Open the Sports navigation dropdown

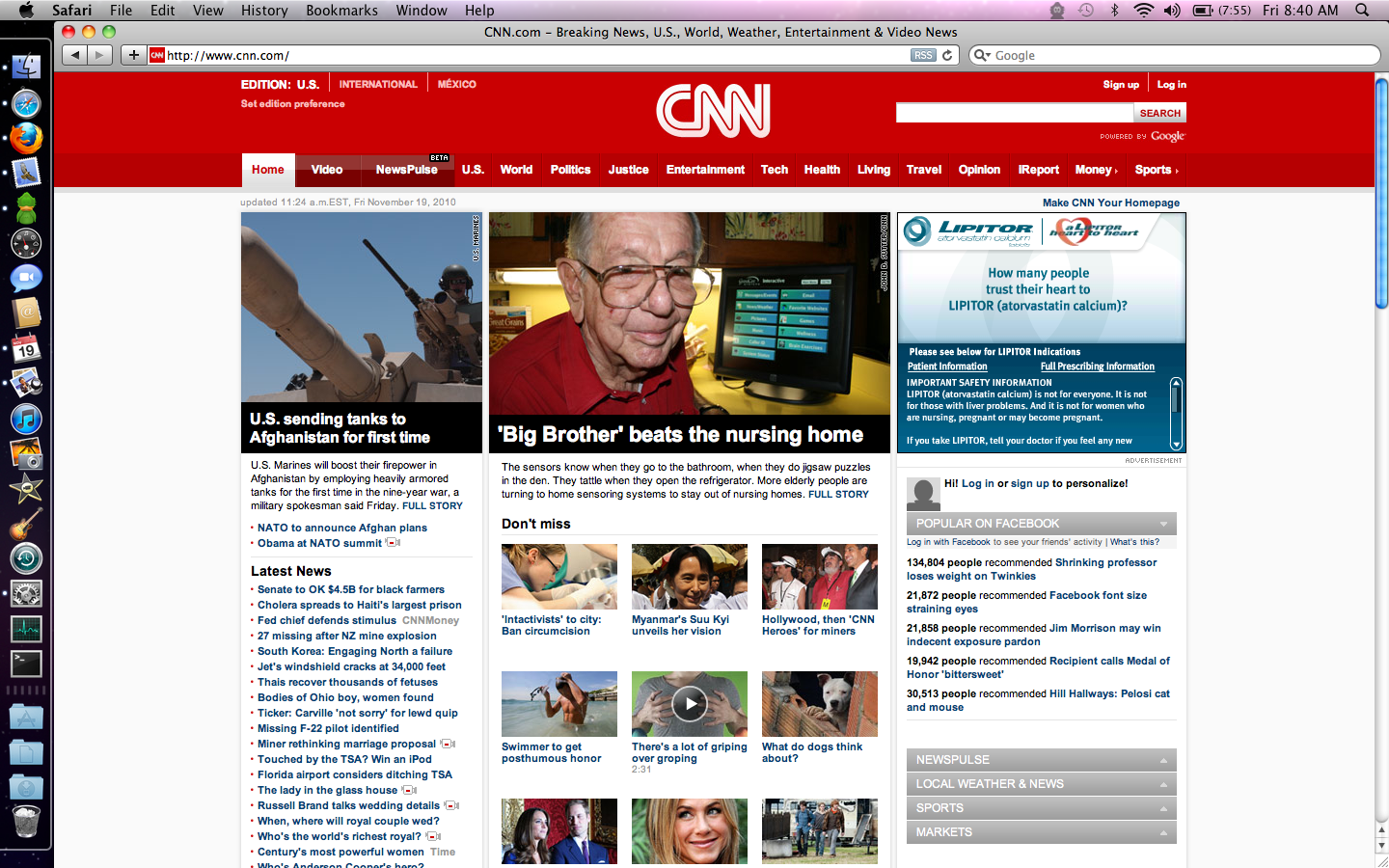click(1157, 170)
